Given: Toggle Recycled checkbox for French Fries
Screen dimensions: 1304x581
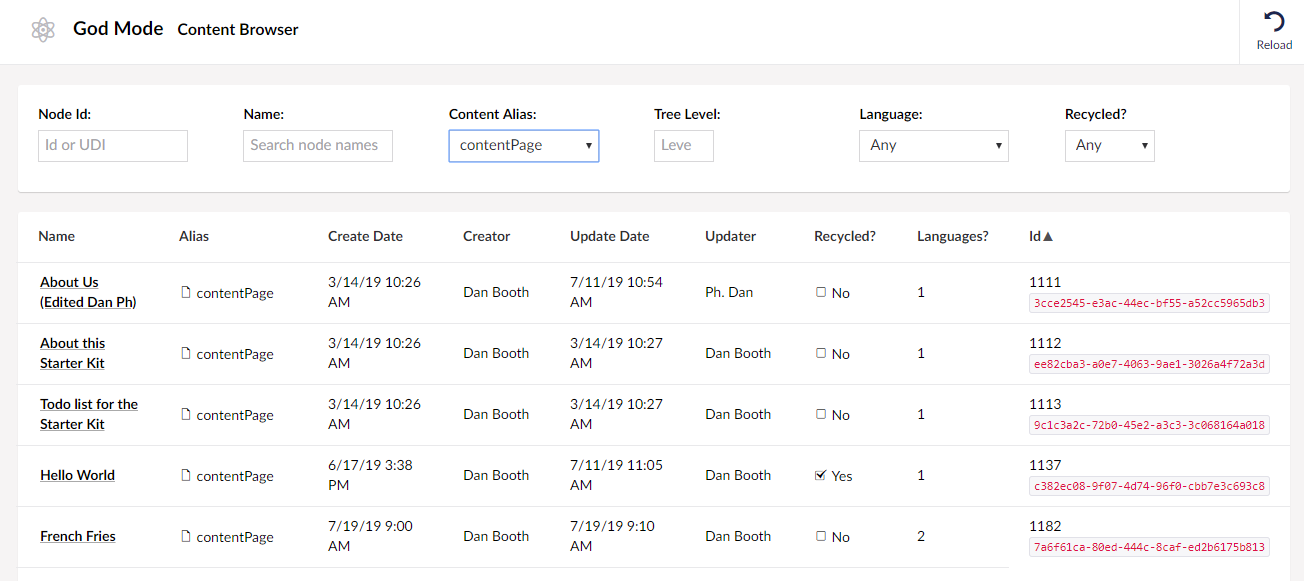Looking at the screenshot, I should coord(821,537).
